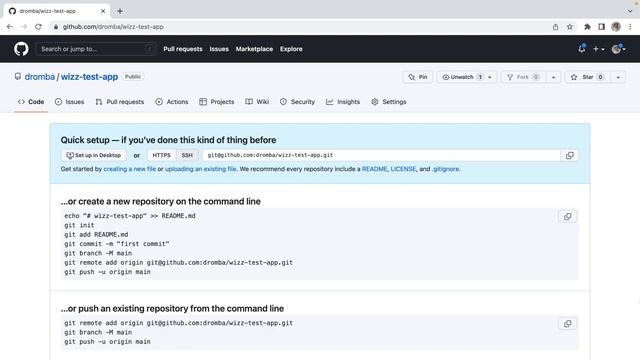Click the site lock icon
The height and width of the screenshot is (360, 640).
tap(56, 27)
